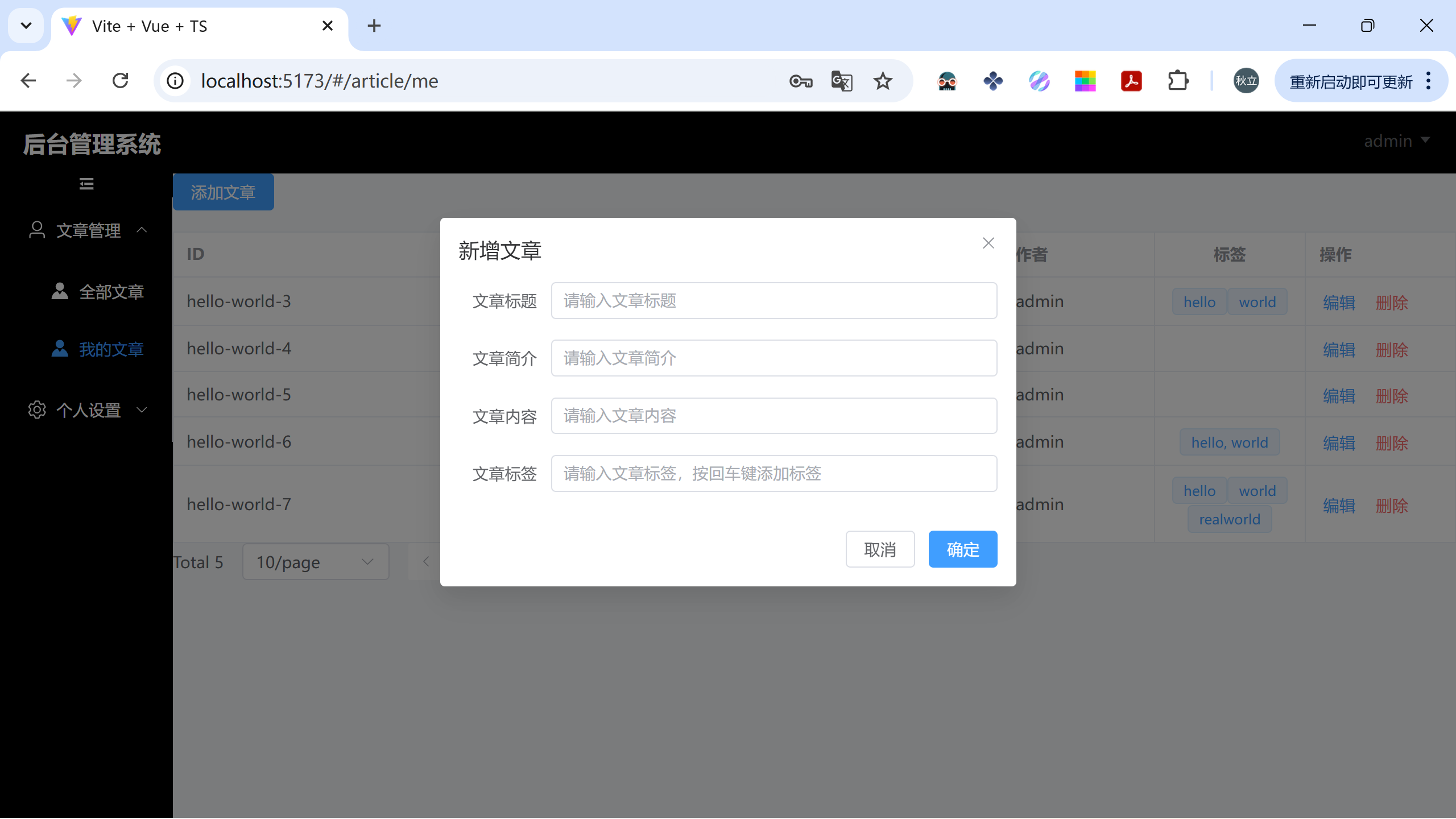Open the admin user dropdown
The image size is (1456, 819).
tap(1396, 140)
